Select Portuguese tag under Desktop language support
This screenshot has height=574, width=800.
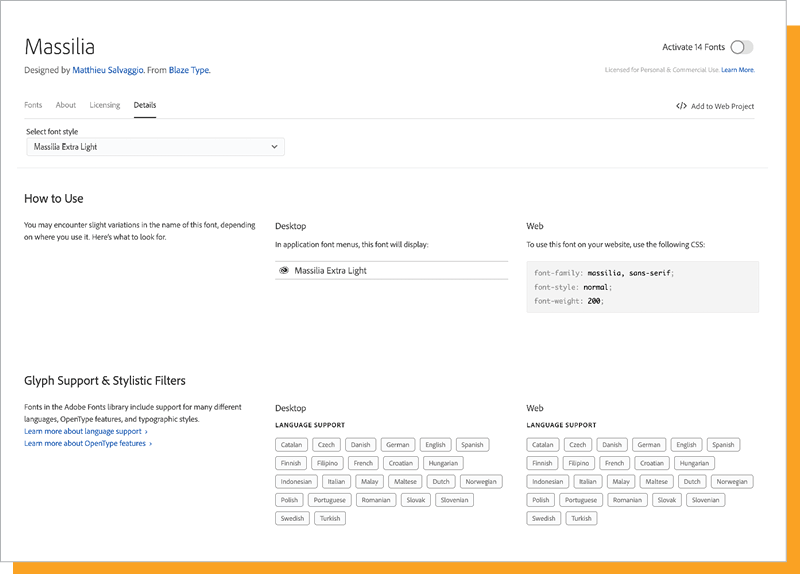(330, 500)
